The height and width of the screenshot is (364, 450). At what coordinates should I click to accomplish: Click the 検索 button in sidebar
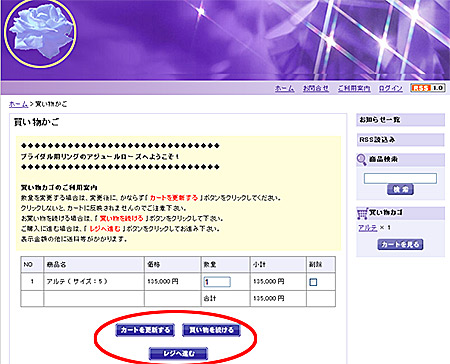click(x=400, y=189)
